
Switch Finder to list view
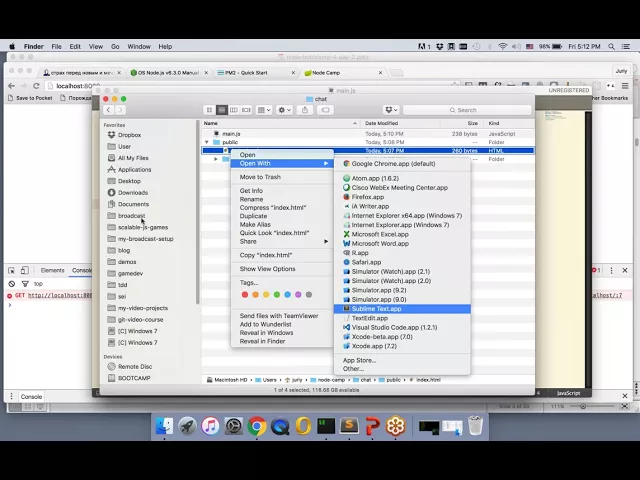click(222, 110)
